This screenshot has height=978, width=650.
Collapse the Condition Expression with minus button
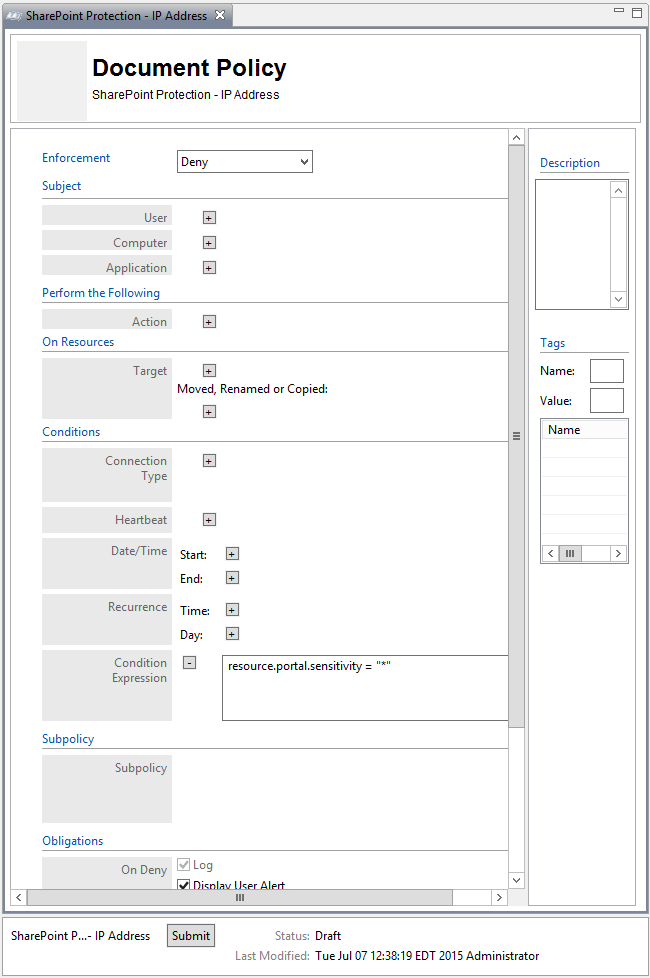tap(190, 662)
